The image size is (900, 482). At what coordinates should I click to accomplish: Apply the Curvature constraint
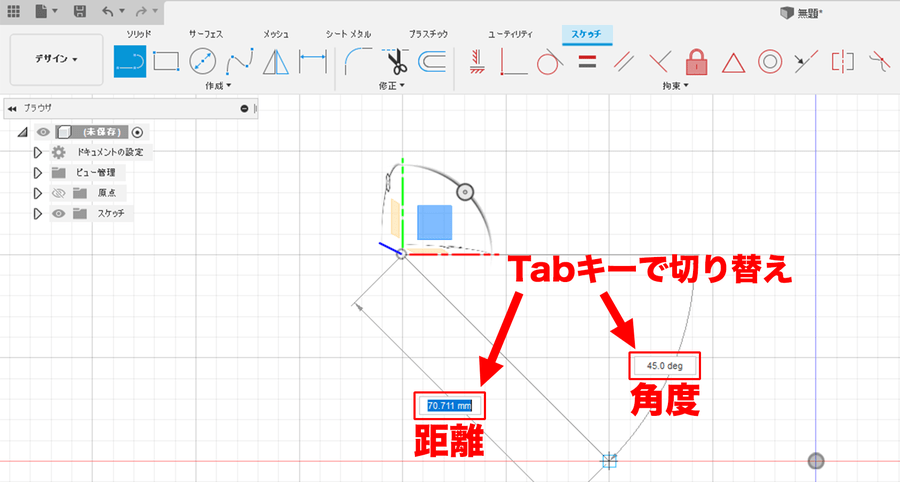(x=879, y=61)
